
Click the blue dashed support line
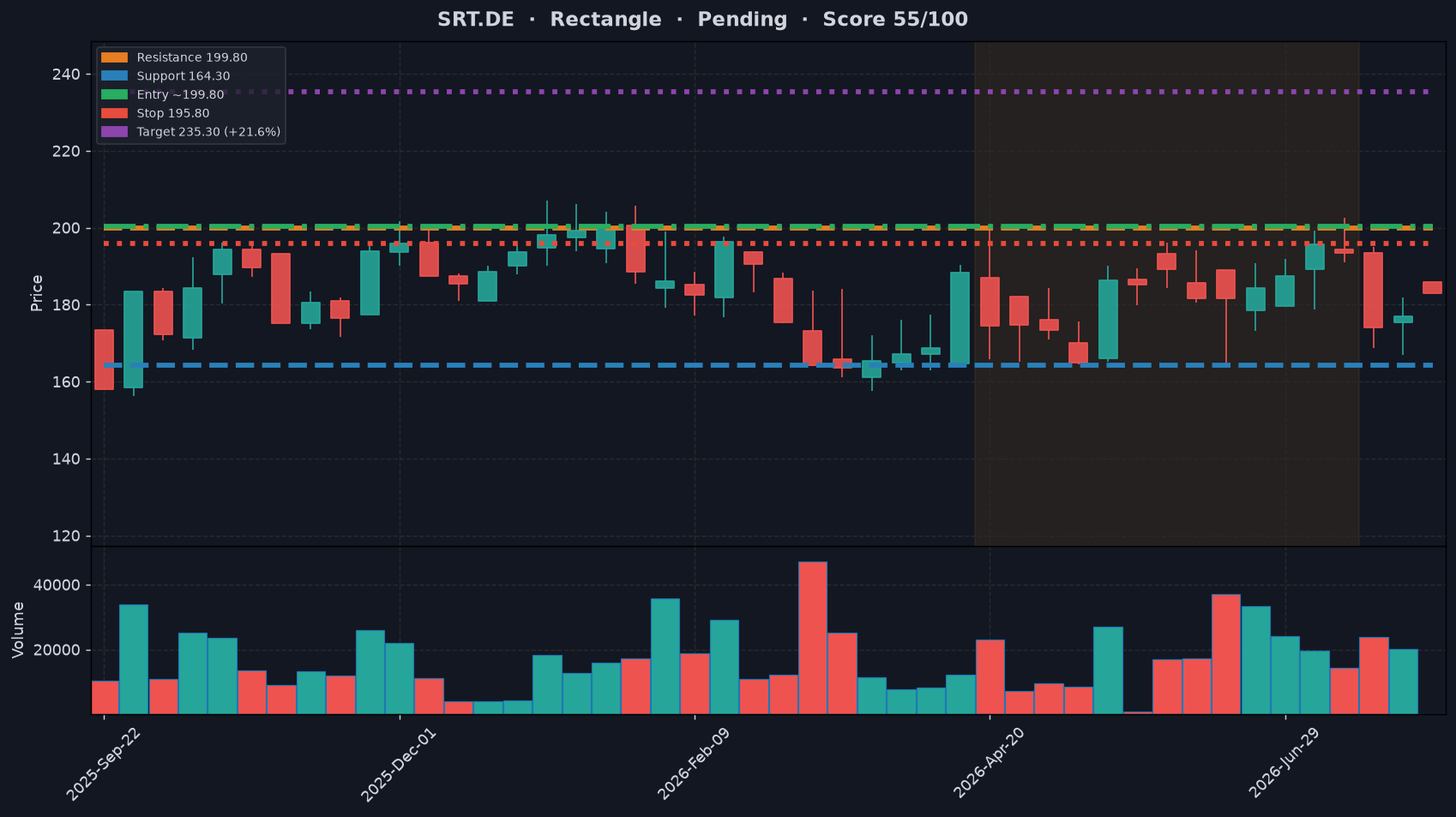tap(768, 365)
